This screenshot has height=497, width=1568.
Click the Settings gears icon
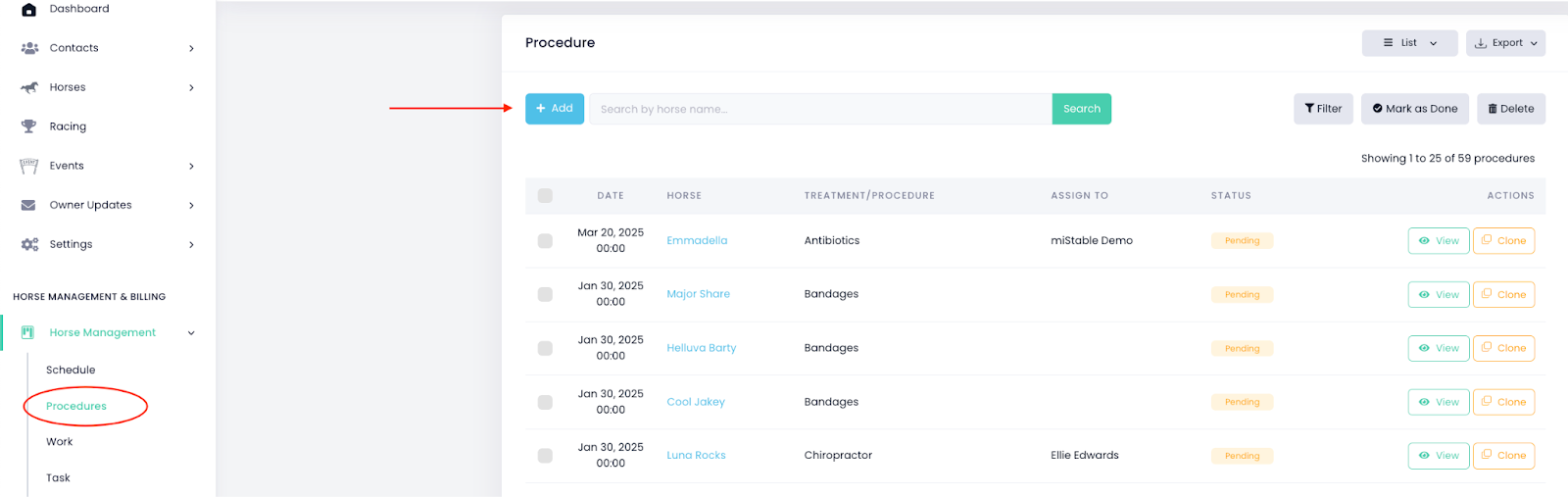tap(29, 244)
